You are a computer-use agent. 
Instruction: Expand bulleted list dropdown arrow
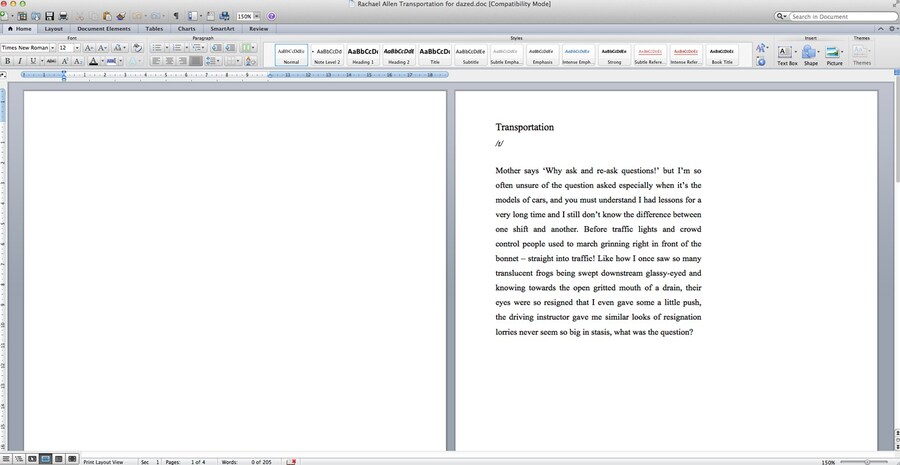point(166,48)
